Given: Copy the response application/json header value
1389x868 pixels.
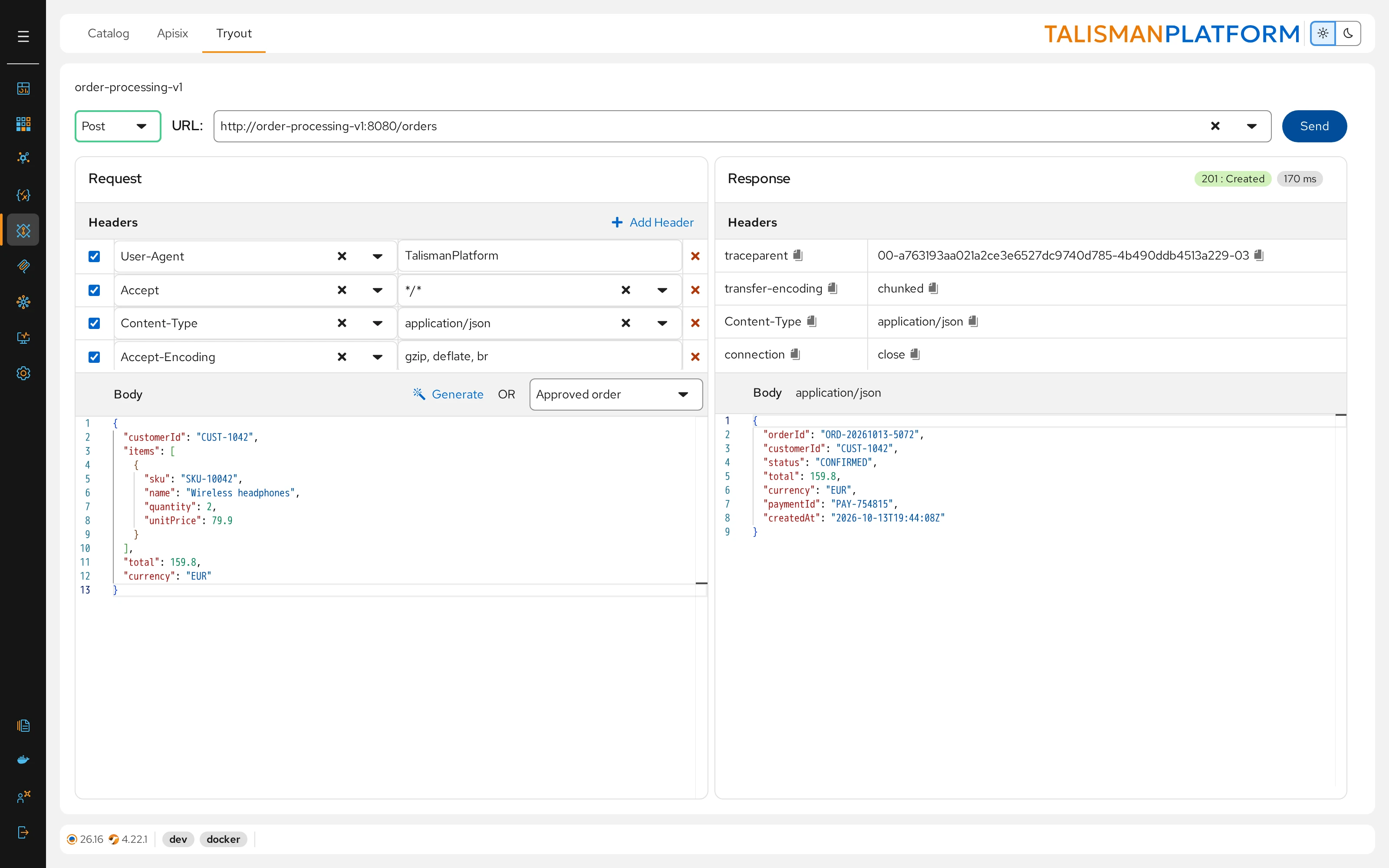Looking at the screenshot, I should tap(973, 321).
